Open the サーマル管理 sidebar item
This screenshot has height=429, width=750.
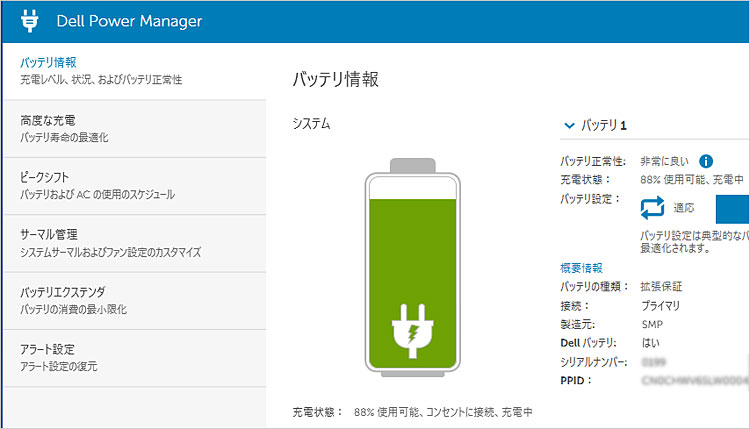coord(134,243)
